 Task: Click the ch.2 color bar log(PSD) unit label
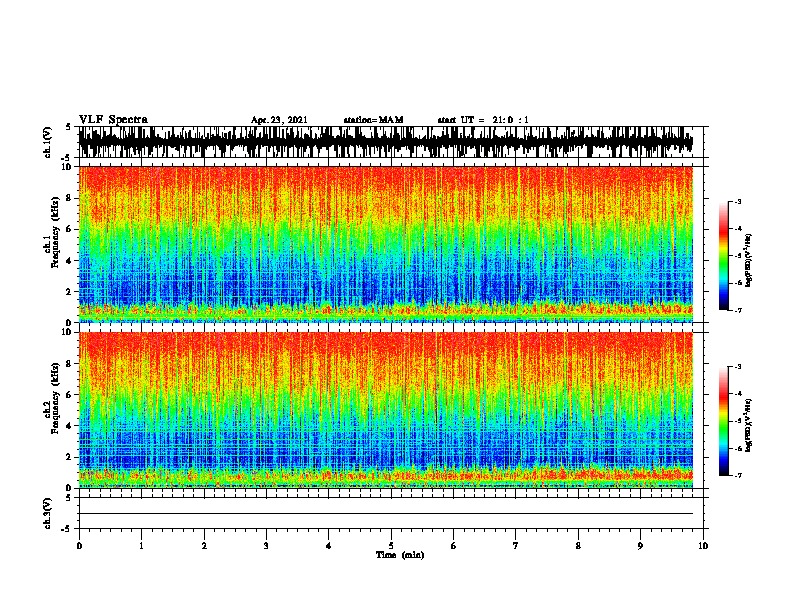pyautogui.click(x=749, y=425)
